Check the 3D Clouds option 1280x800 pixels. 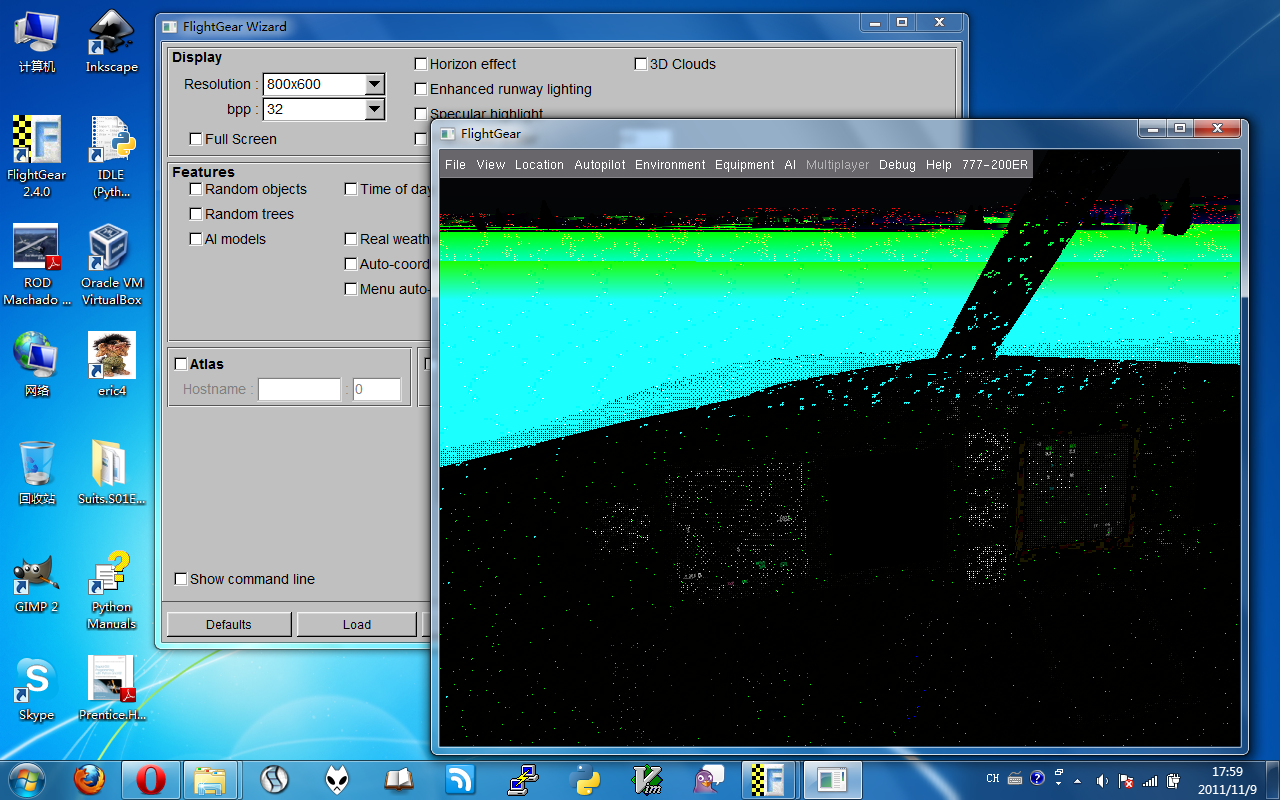[x=641, y=64]
